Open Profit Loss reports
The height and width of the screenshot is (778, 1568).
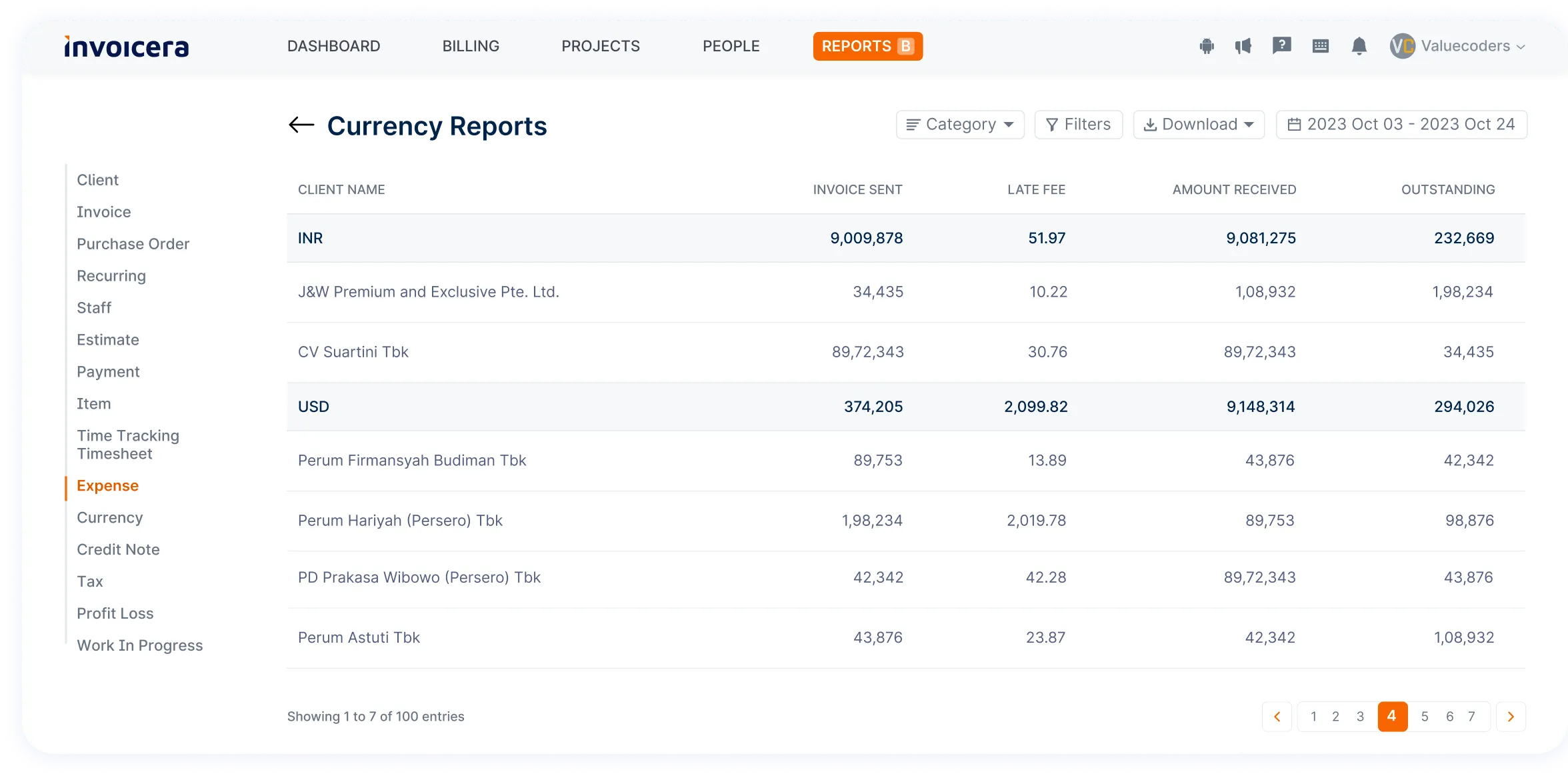point(115,614)
